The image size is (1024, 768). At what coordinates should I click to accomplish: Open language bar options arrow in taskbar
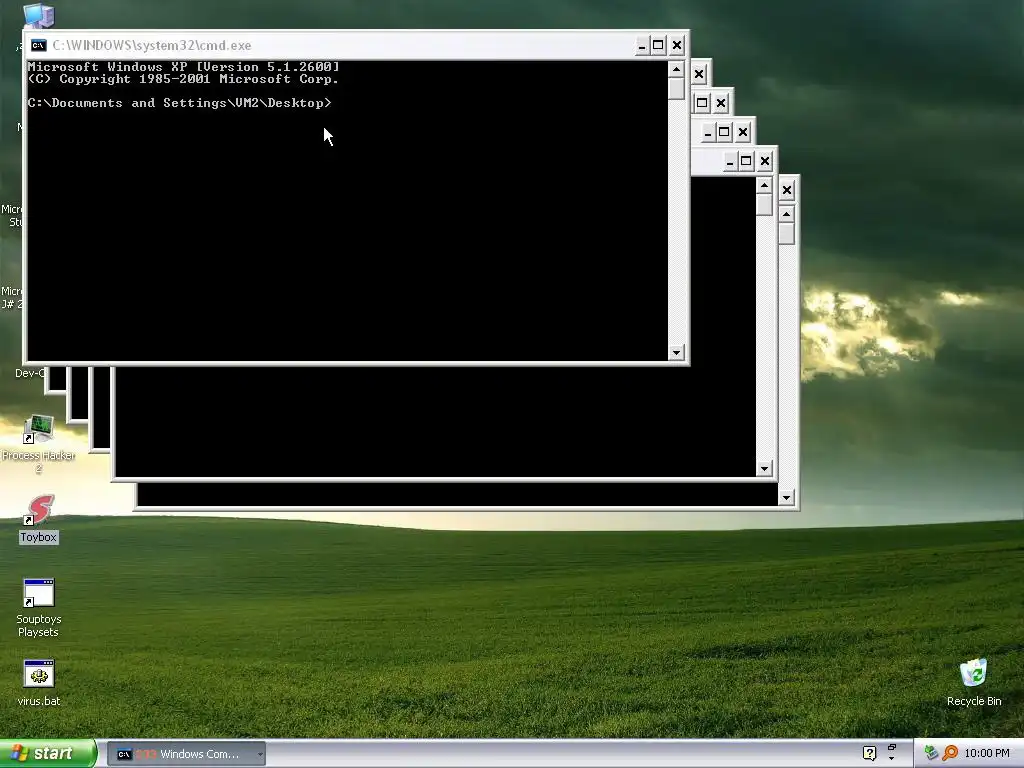pos(891,758)
